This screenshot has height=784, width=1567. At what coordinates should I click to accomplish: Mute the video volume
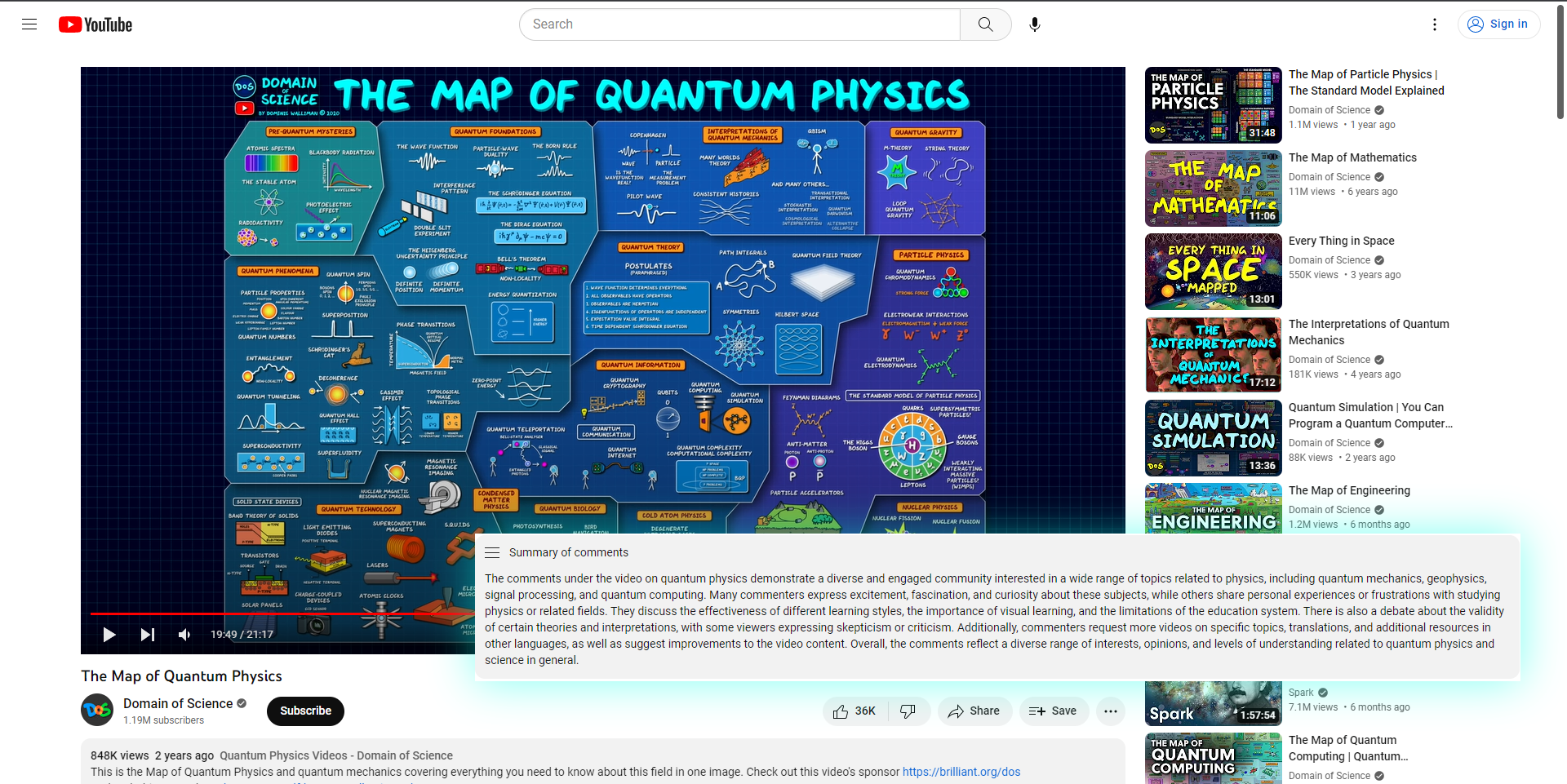click(x=185, y=635)
